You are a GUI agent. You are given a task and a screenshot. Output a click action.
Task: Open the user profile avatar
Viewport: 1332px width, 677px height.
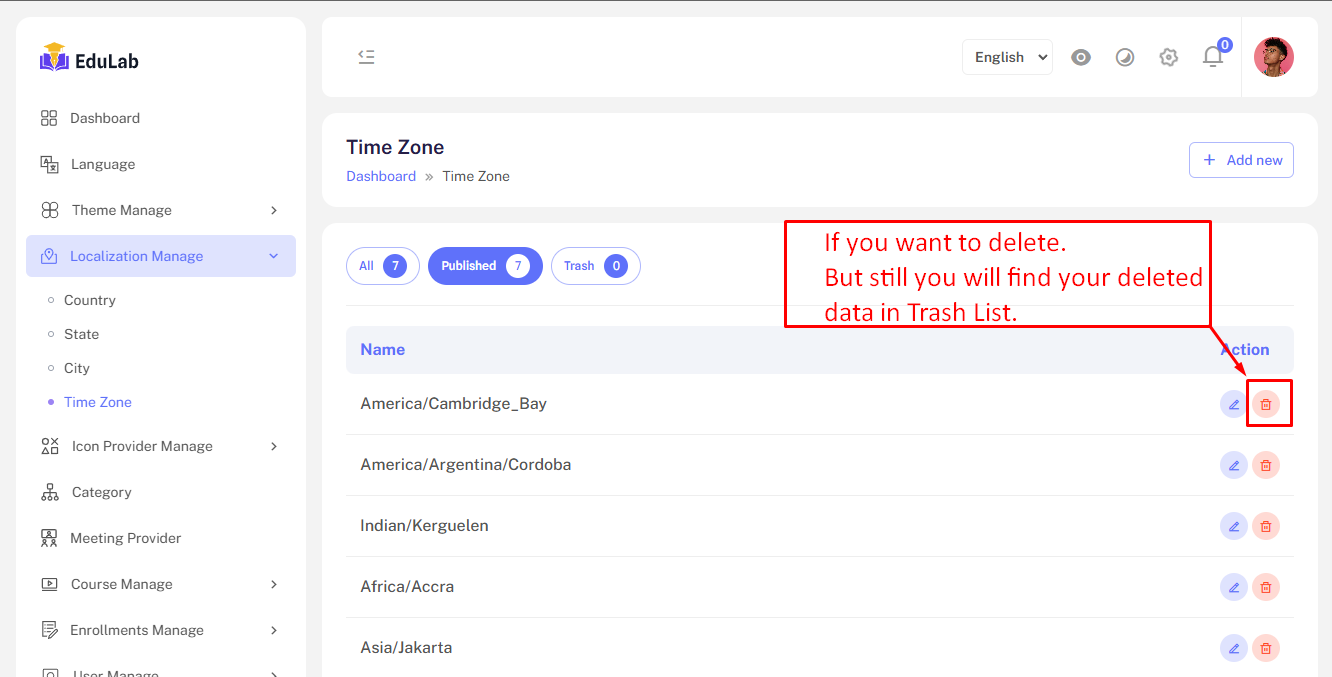click(1273, 57)
